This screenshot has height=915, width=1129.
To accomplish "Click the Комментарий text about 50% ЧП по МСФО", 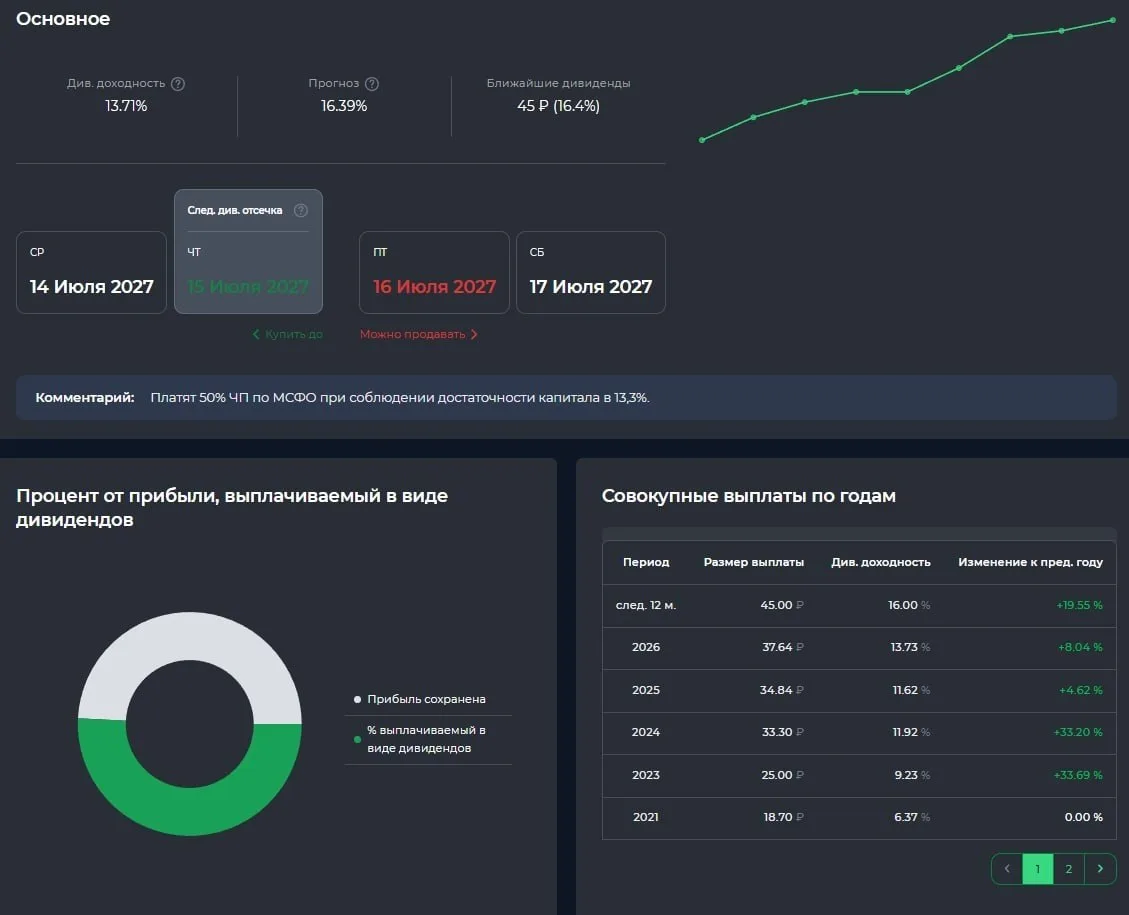I will click(400, 397).
